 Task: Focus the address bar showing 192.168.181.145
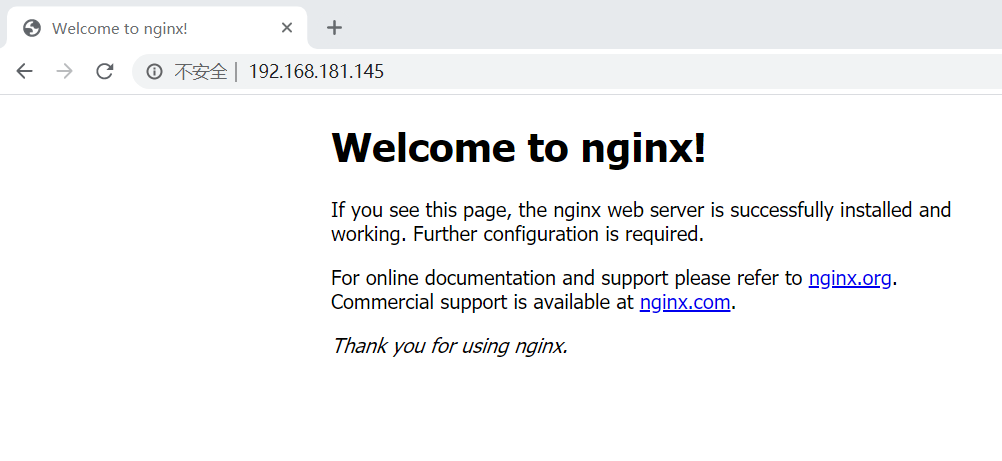click(x=566, y=72)
